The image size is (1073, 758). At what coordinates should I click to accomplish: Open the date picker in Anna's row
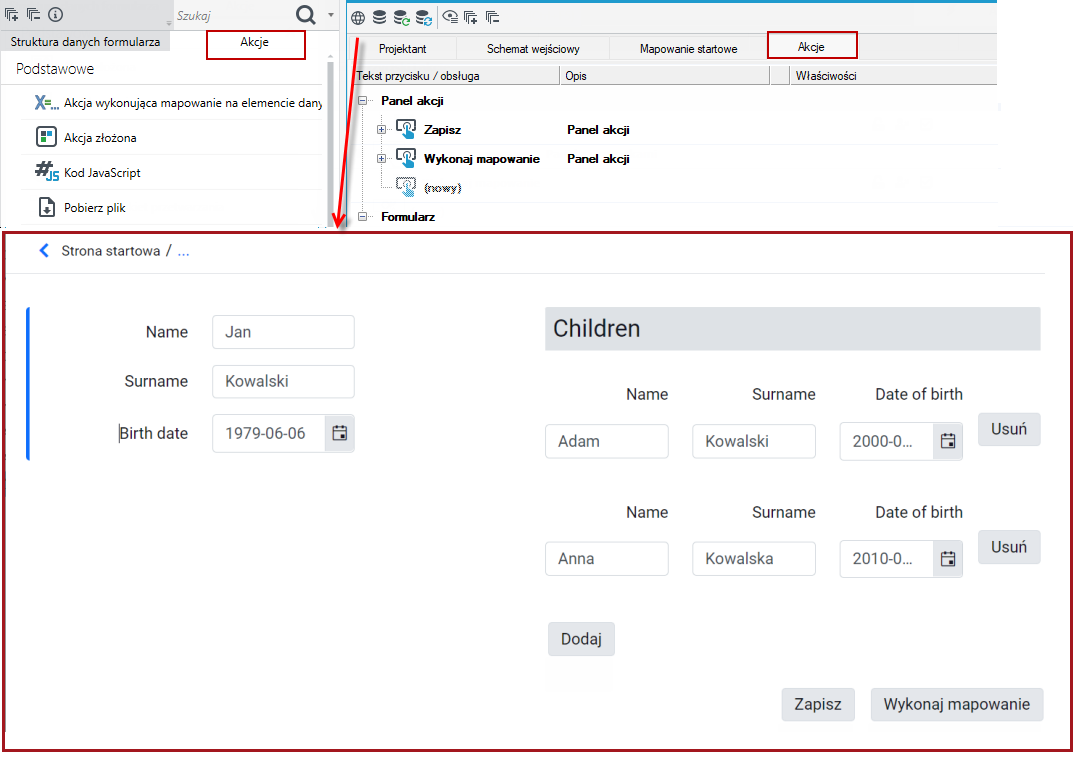pos(948,559)
